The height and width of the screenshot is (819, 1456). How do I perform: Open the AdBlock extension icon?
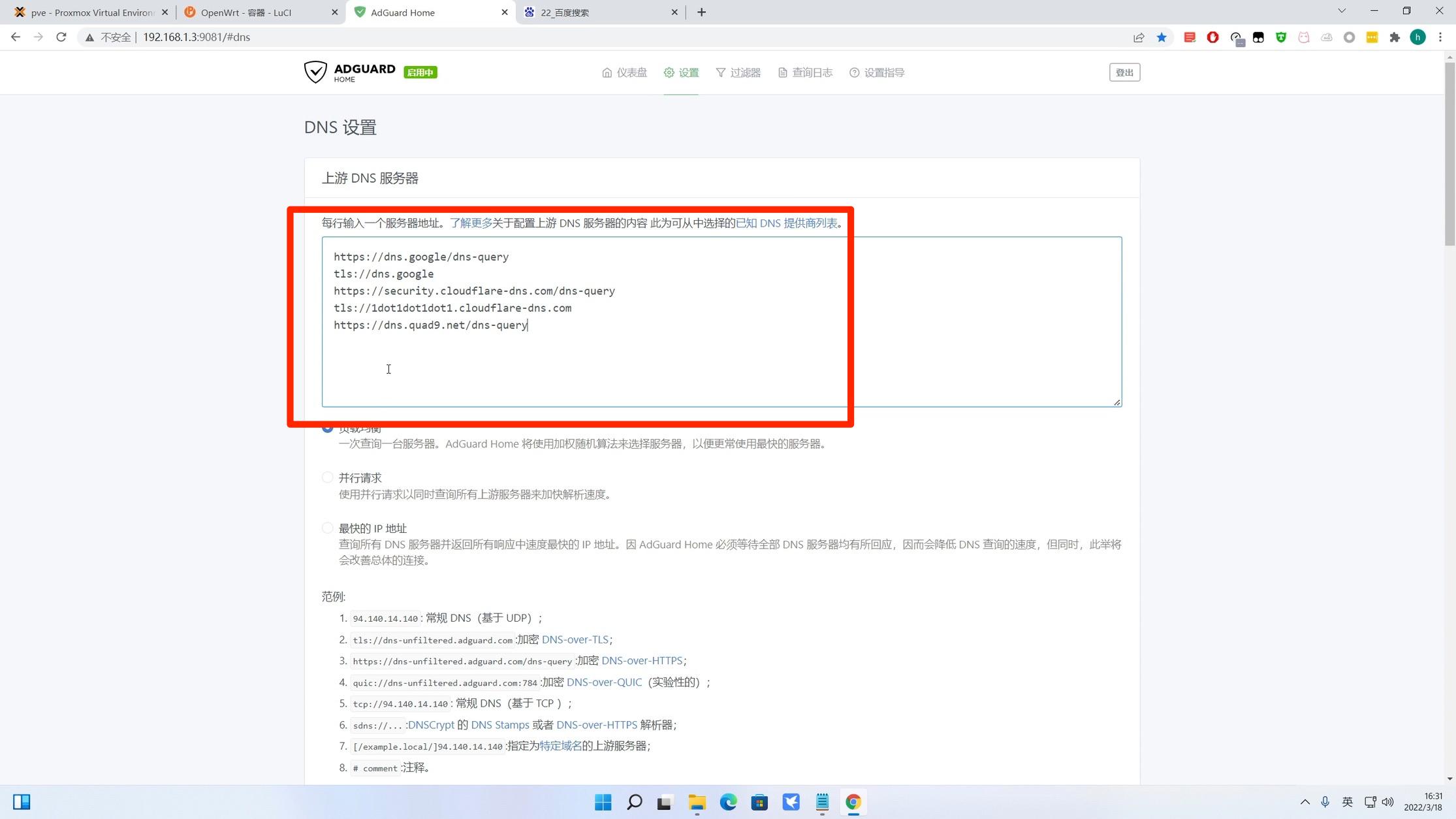(x=1213, y=37)
